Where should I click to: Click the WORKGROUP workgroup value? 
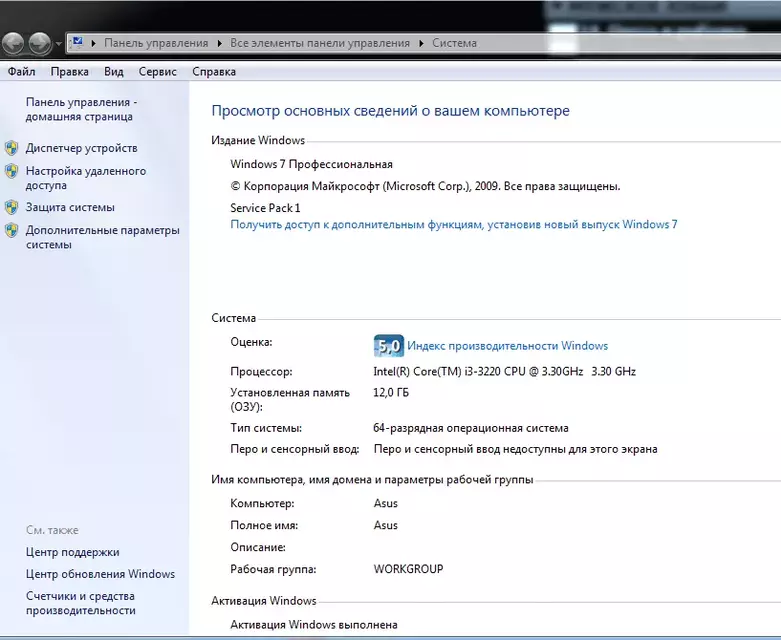click(x=408, y=569)
